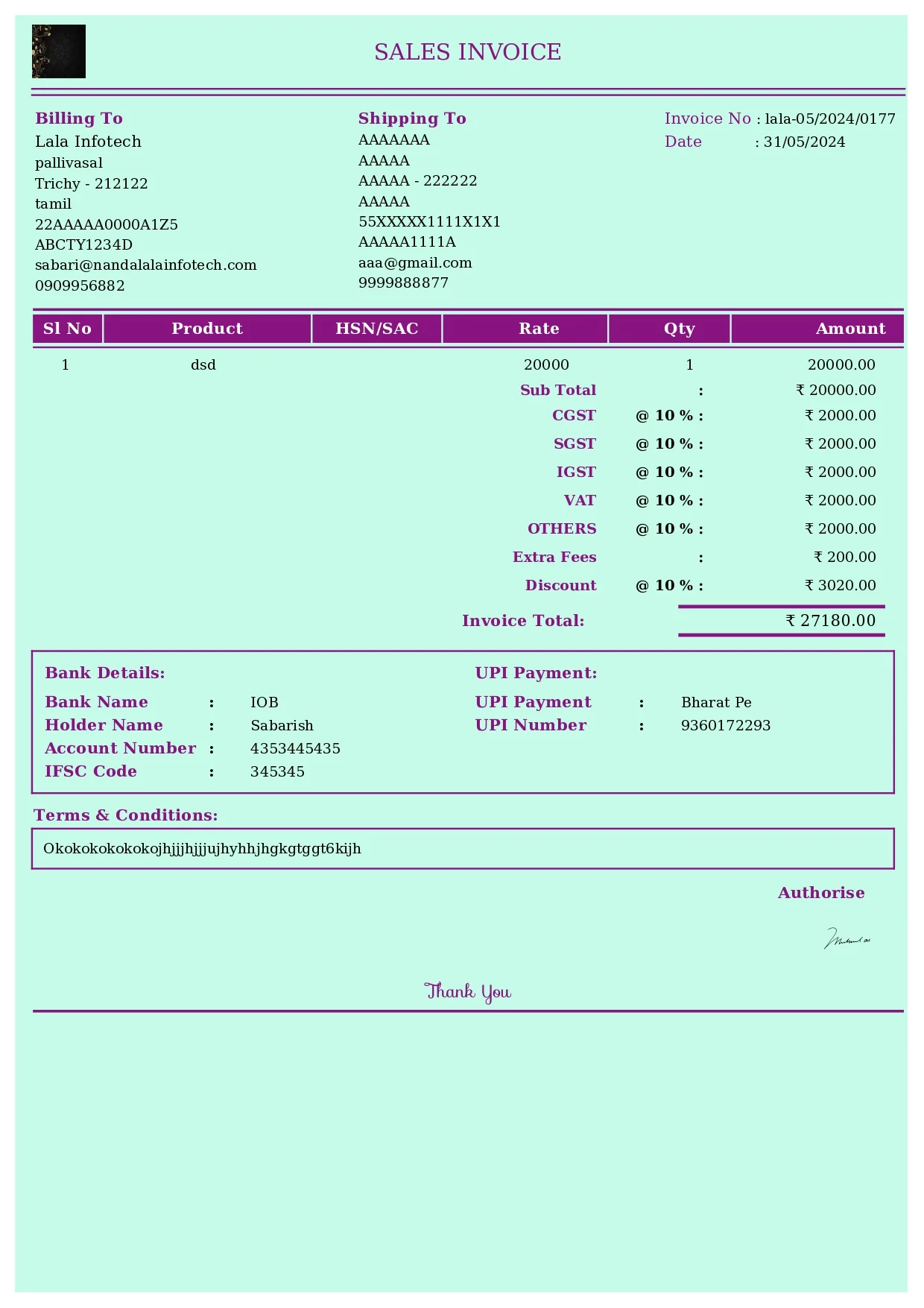Click invoice number lala-05/2024/0177

[x=829, y=119]
